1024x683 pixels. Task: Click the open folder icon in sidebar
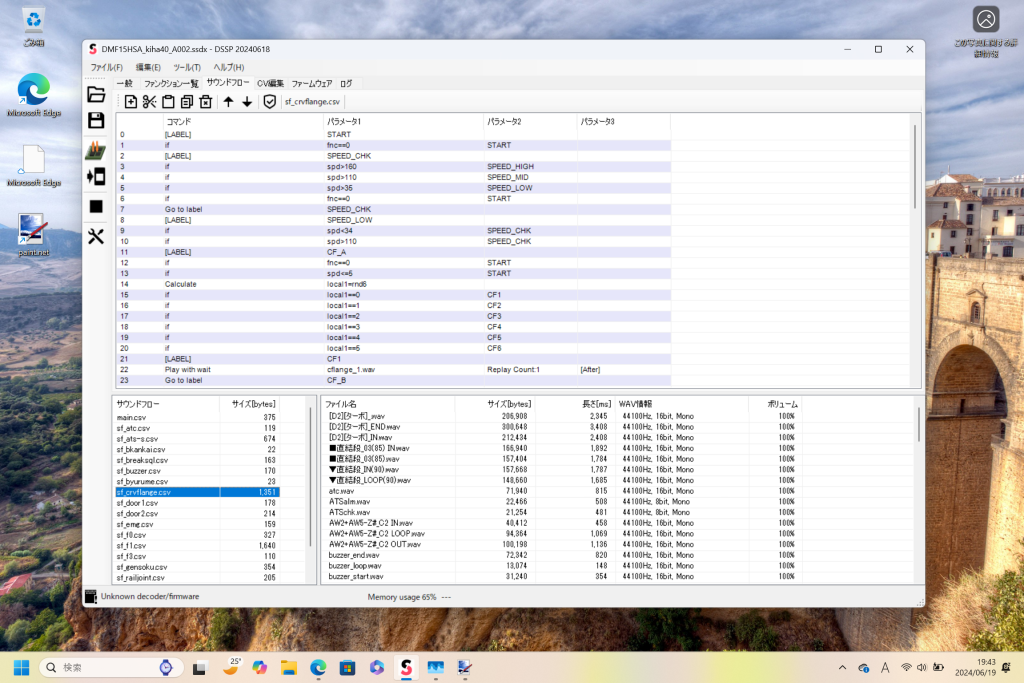pyautogui.click(x=96, y=95)
